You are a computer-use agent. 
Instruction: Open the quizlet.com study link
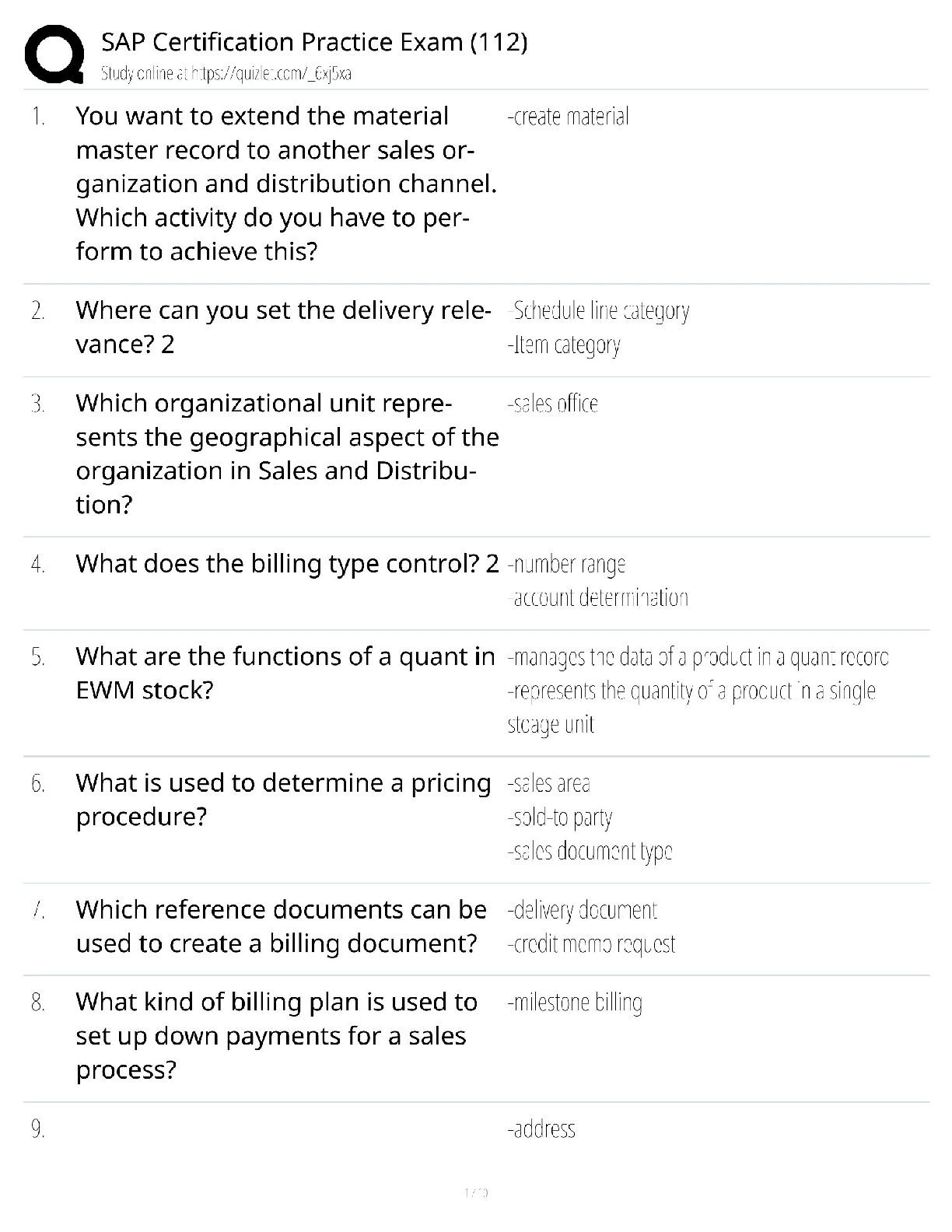[226, 74]
